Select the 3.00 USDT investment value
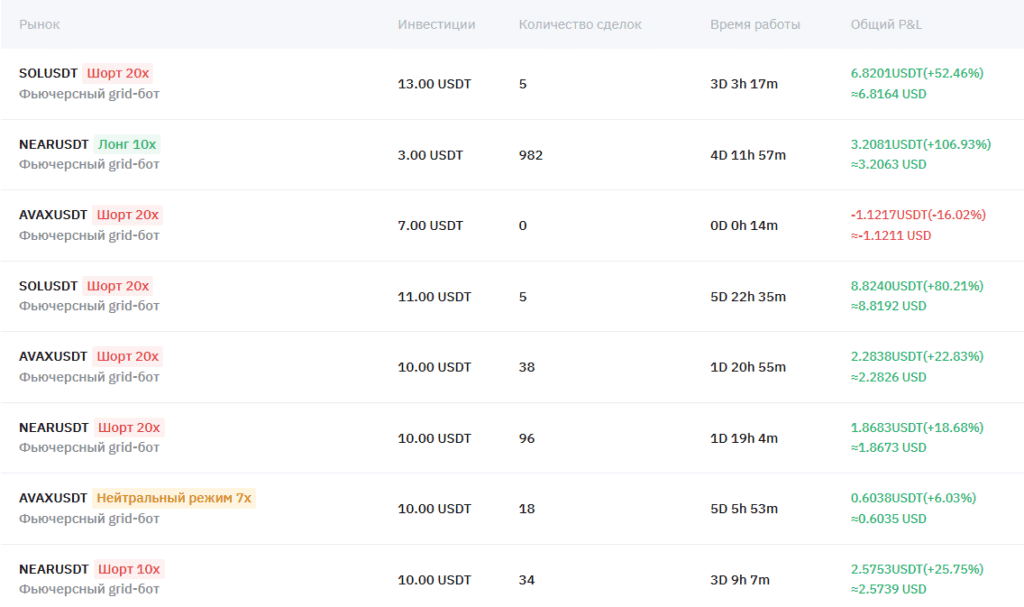Image resolution: width=1024 pixels, height=607 pixels. (x=430, y=155)
